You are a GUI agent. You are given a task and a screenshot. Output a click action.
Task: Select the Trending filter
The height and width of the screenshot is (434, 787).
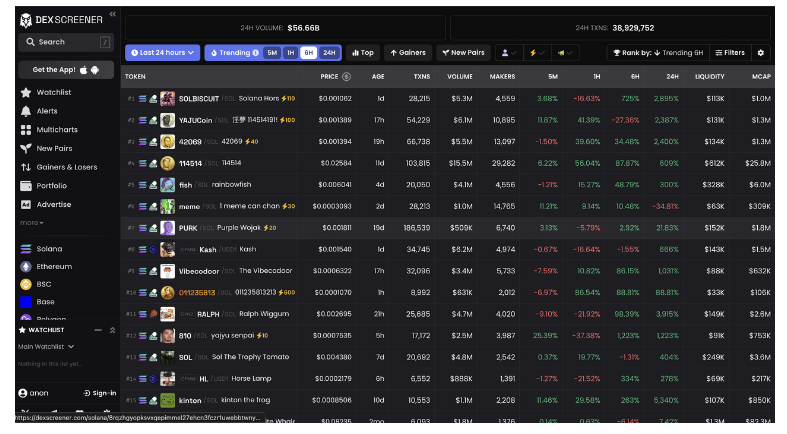tap(234, 53)
